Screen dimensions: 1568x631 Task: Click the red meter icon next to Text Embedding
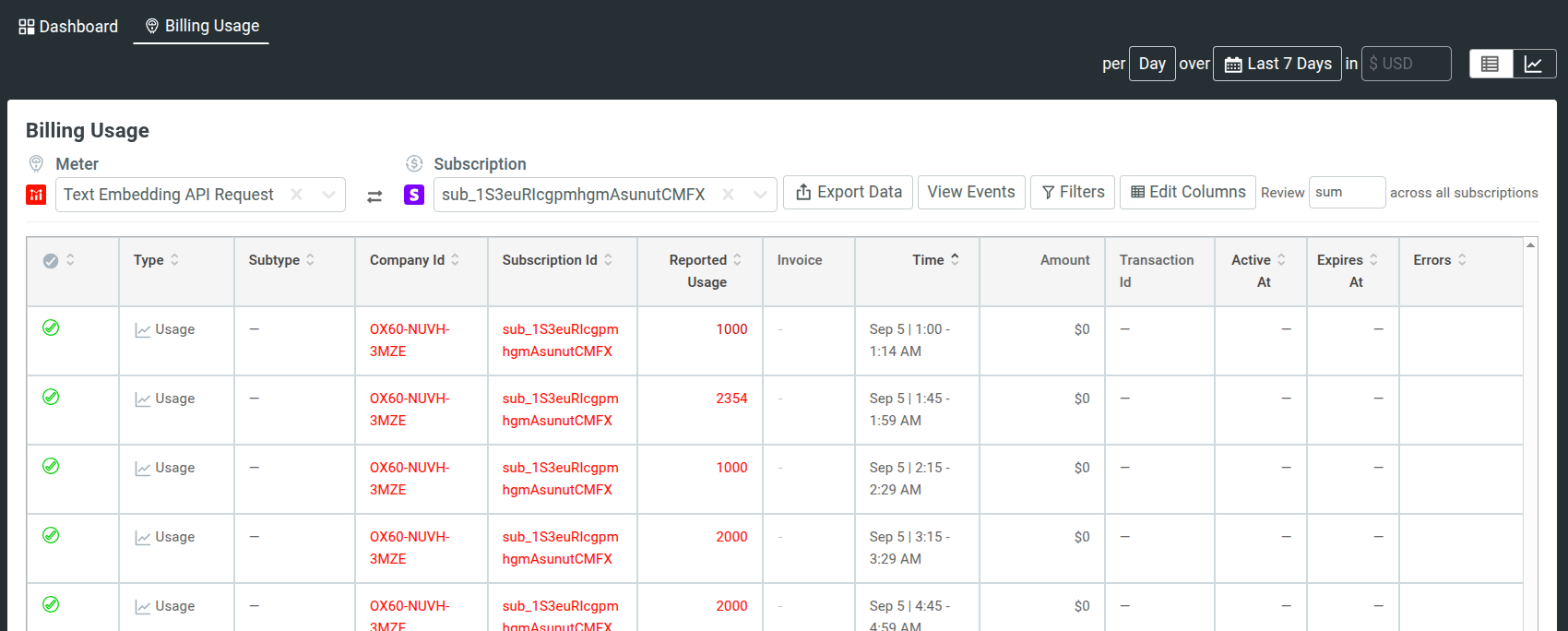pos(36,195)
